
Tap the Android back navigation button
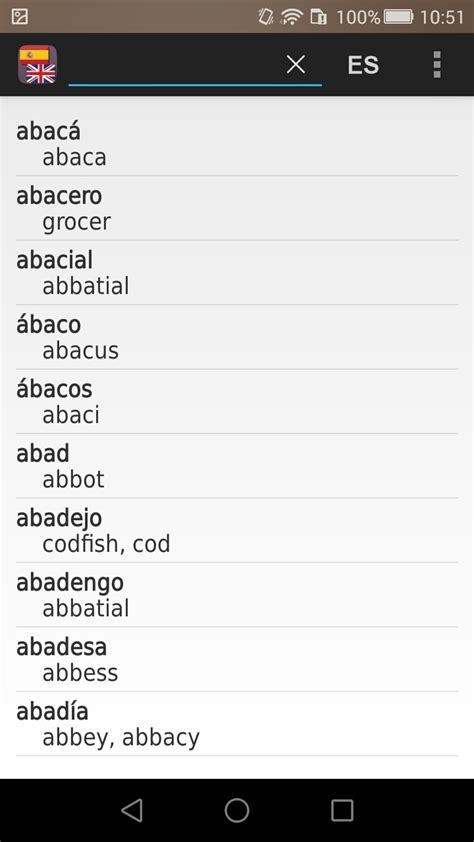132,810
